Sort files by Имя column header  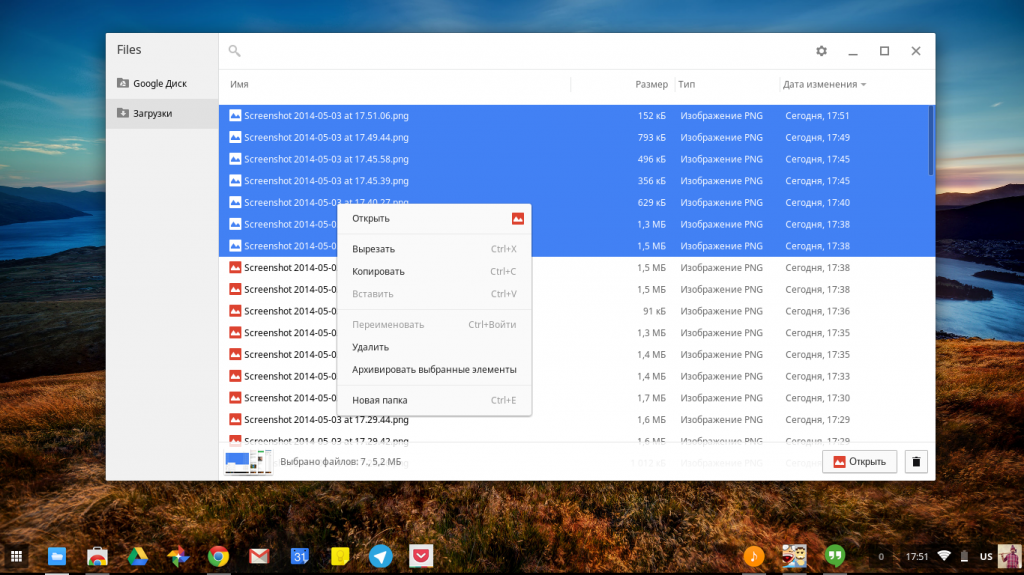[x=239, y=85]
